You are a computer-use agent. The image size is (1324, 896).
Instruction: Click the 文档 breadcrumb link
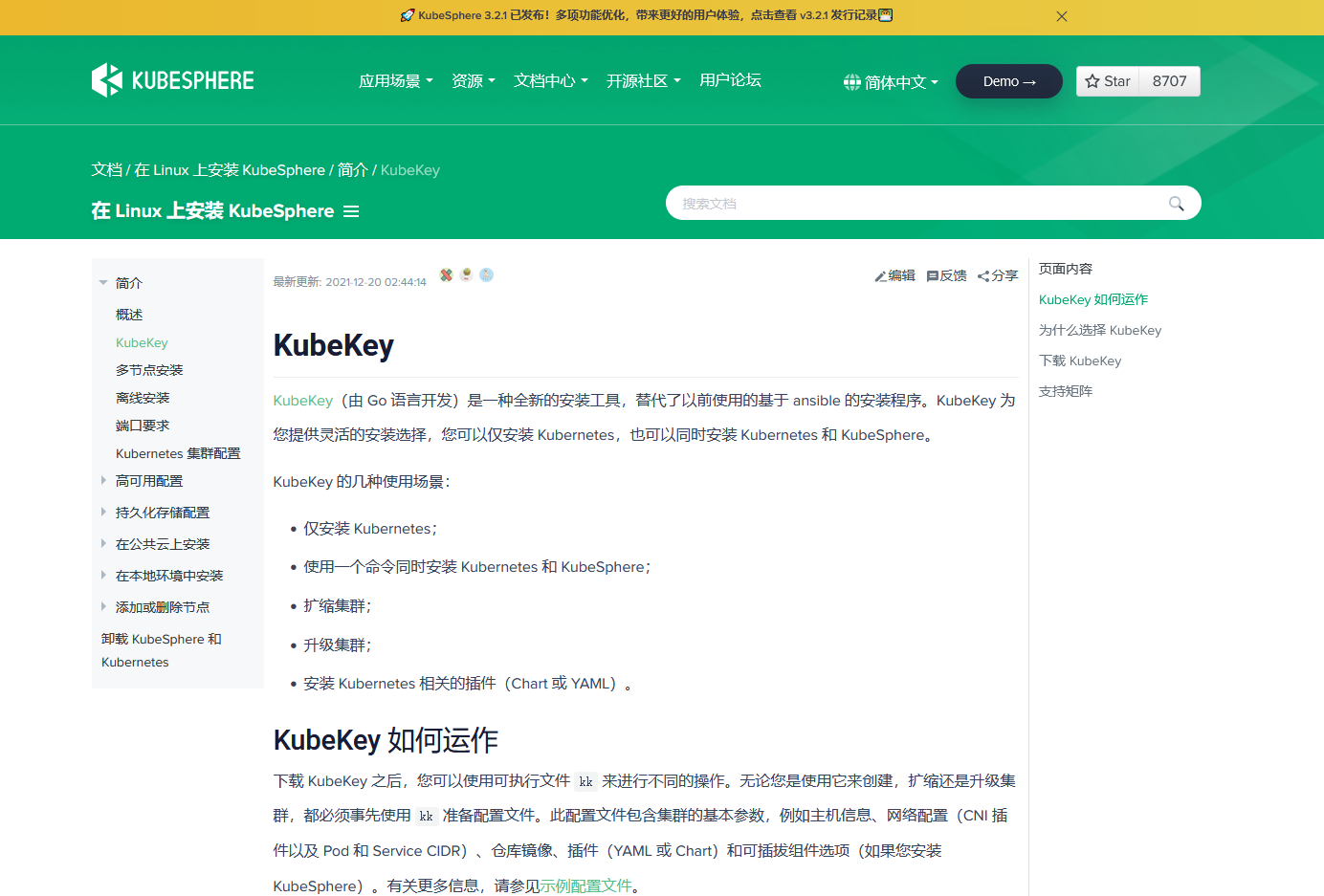[107, 169]
